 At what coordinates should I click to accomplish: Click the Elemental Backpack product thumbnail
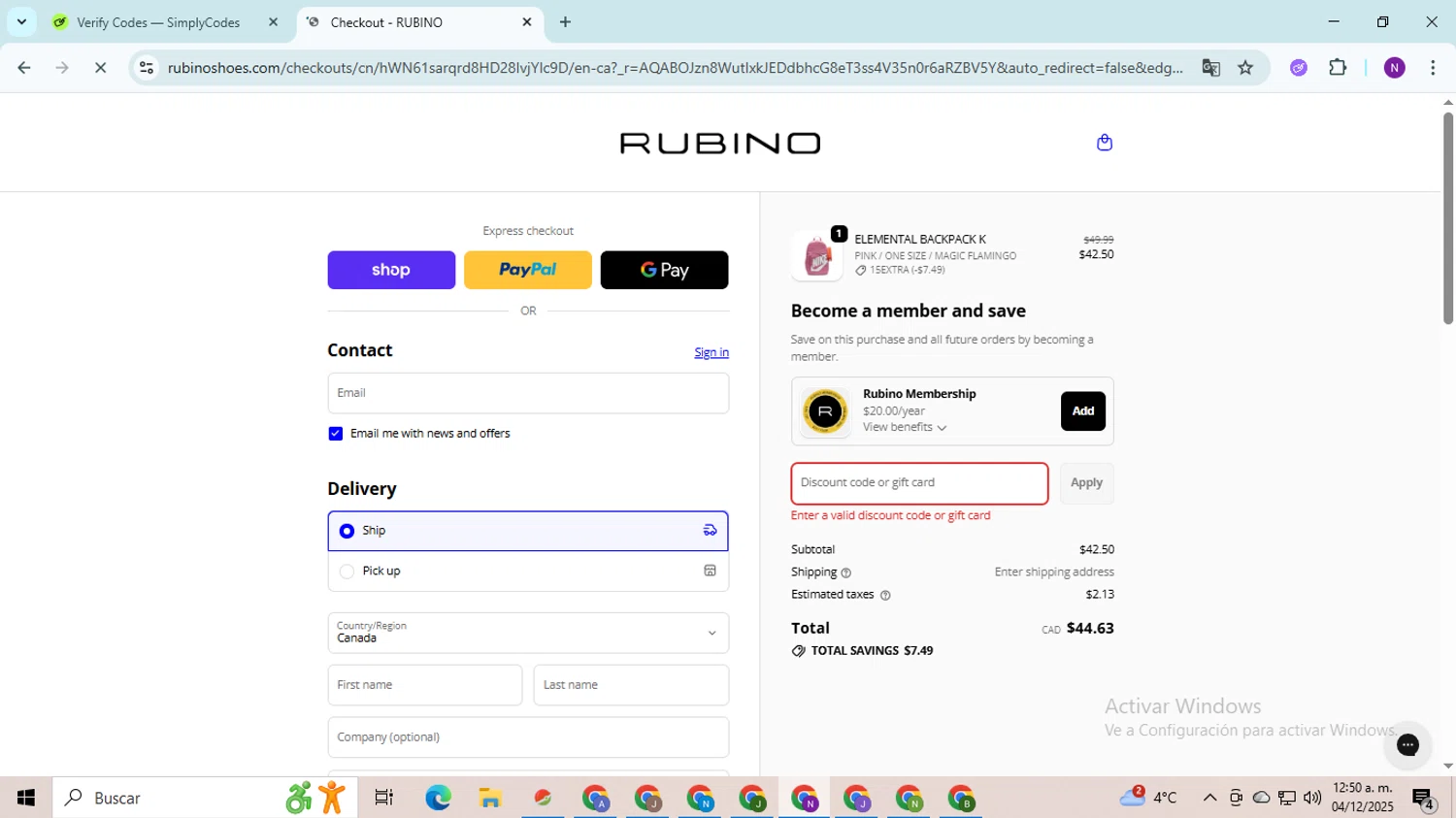(817, 256)
